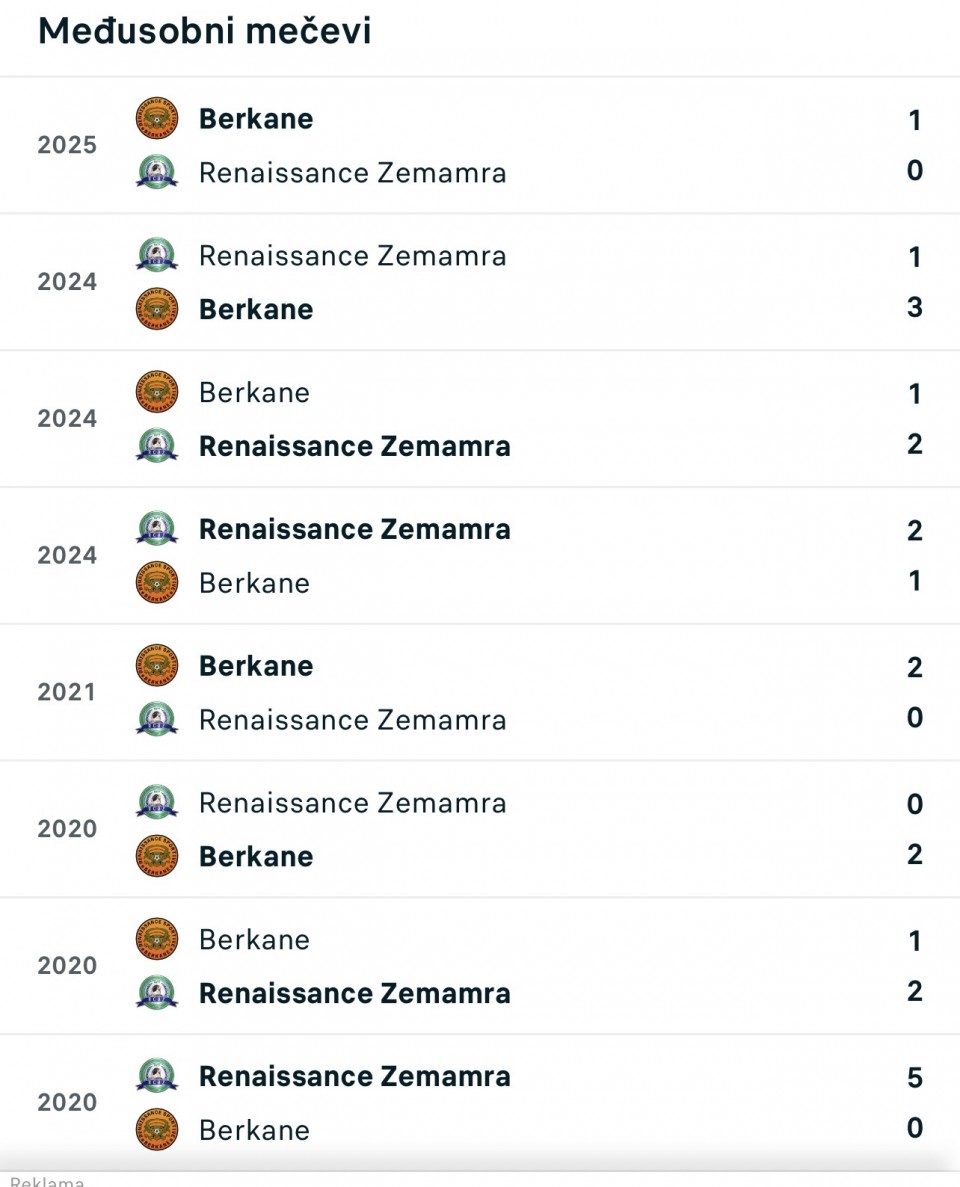Click Berkane logo in 2020 2-0 away win
Screen dimensions: 960x1187
click(x=156, y=857)
